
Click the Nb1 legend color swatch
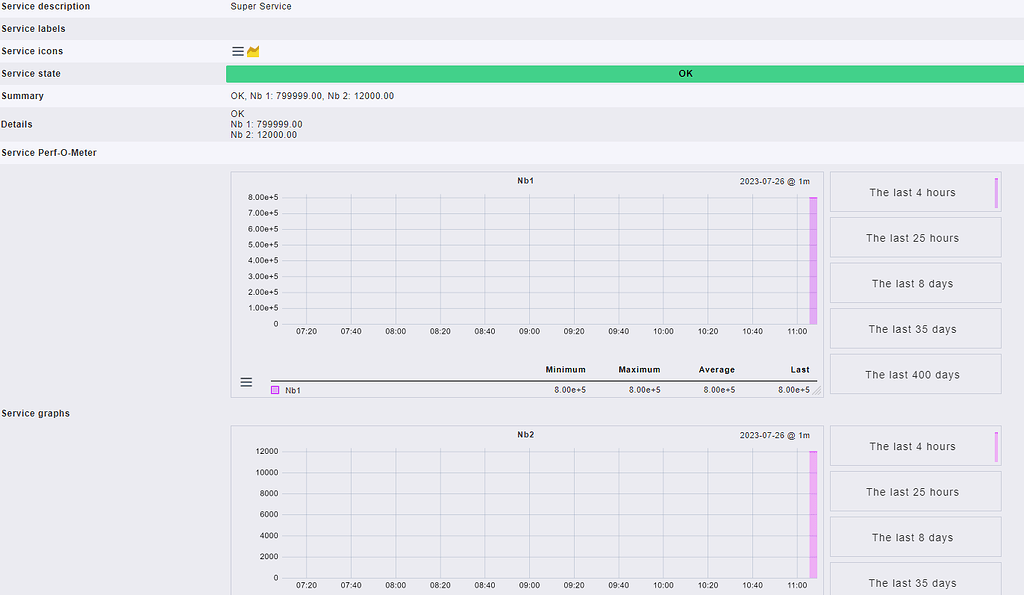point(274,389)
